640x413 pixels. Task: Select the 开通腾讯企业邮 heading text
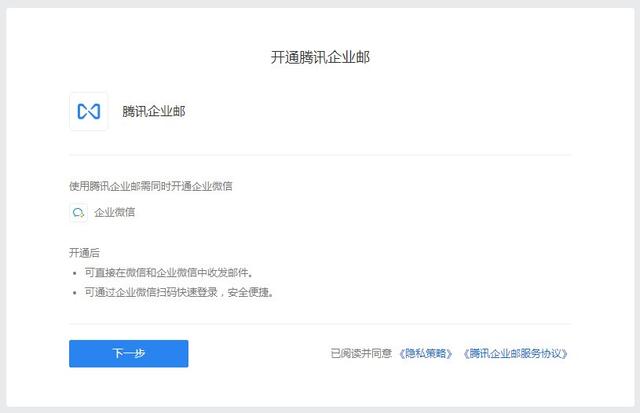320,57
